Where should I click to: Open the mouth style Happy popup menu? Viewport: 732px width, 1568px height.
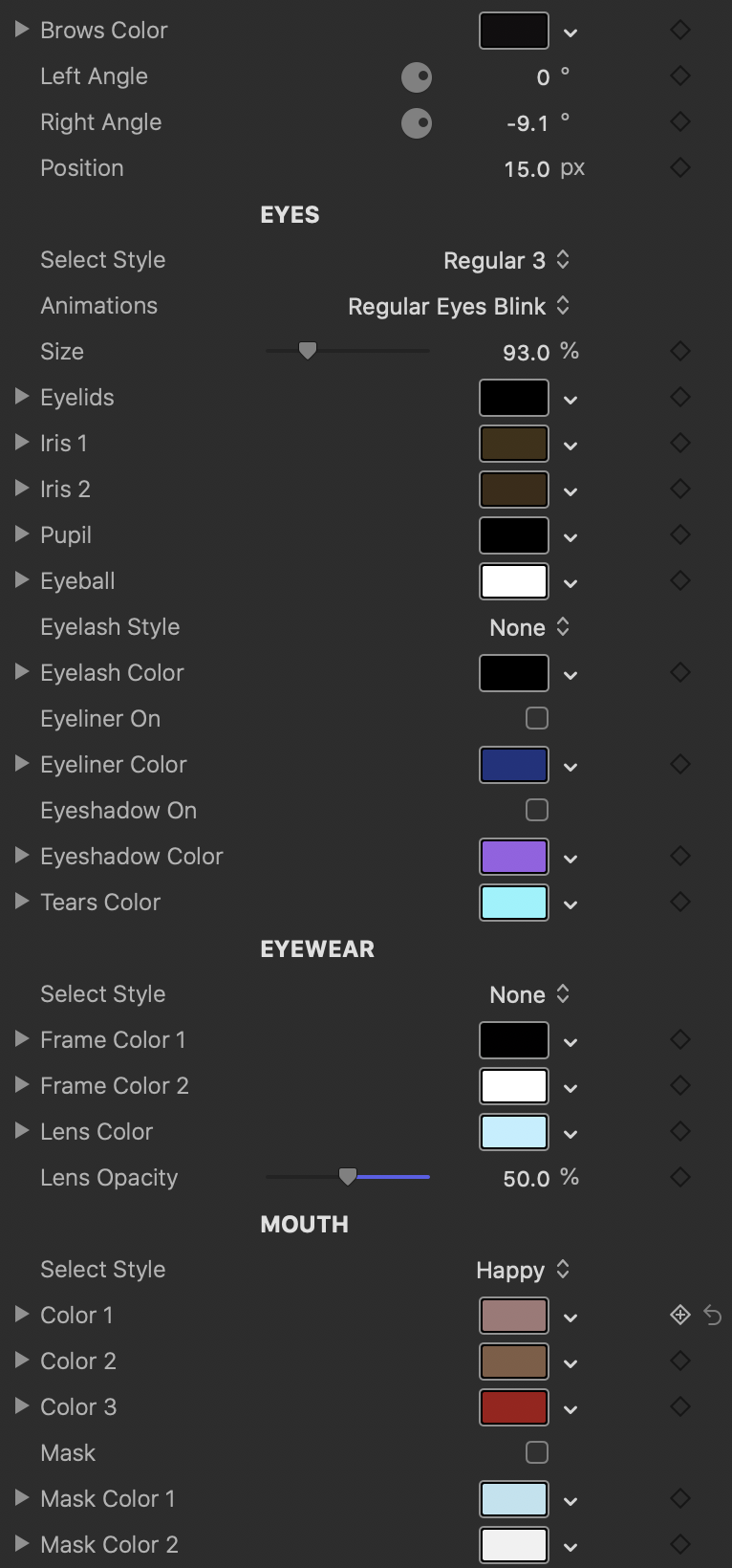pos(523,1270)
